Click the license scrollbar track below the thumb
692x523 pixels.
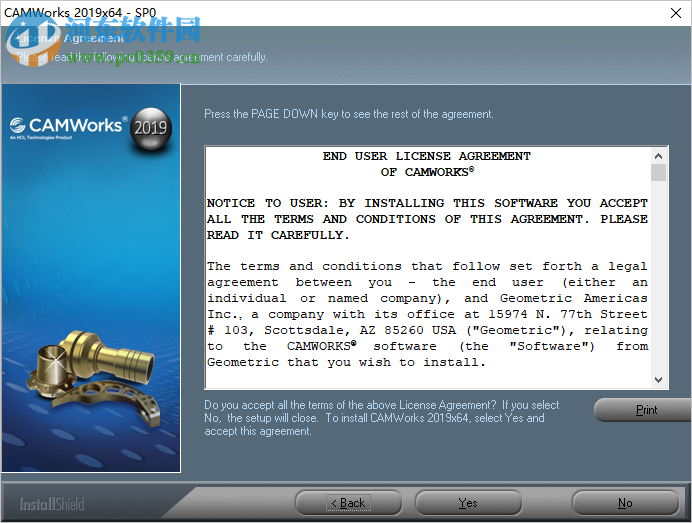[658, 276]
